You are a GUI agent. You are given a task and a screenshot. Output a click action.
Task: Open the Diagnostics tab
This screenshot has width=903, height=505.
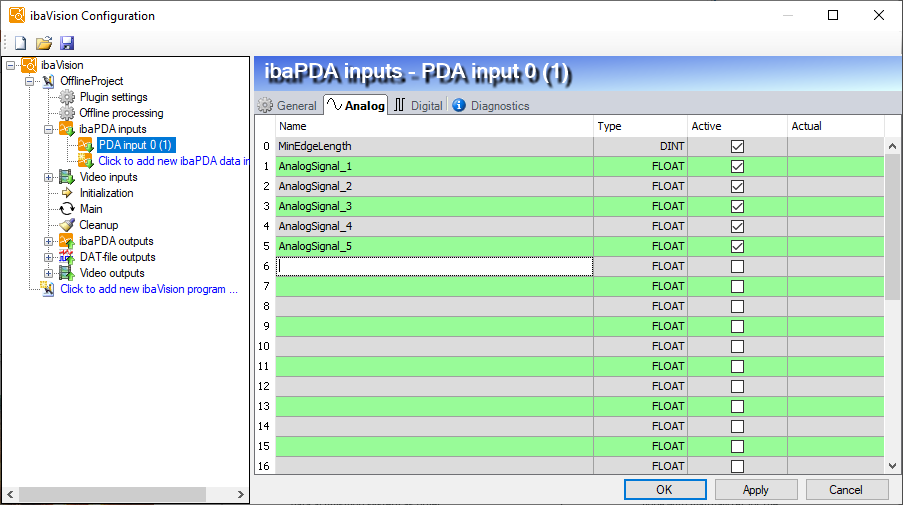click(491, 105)
